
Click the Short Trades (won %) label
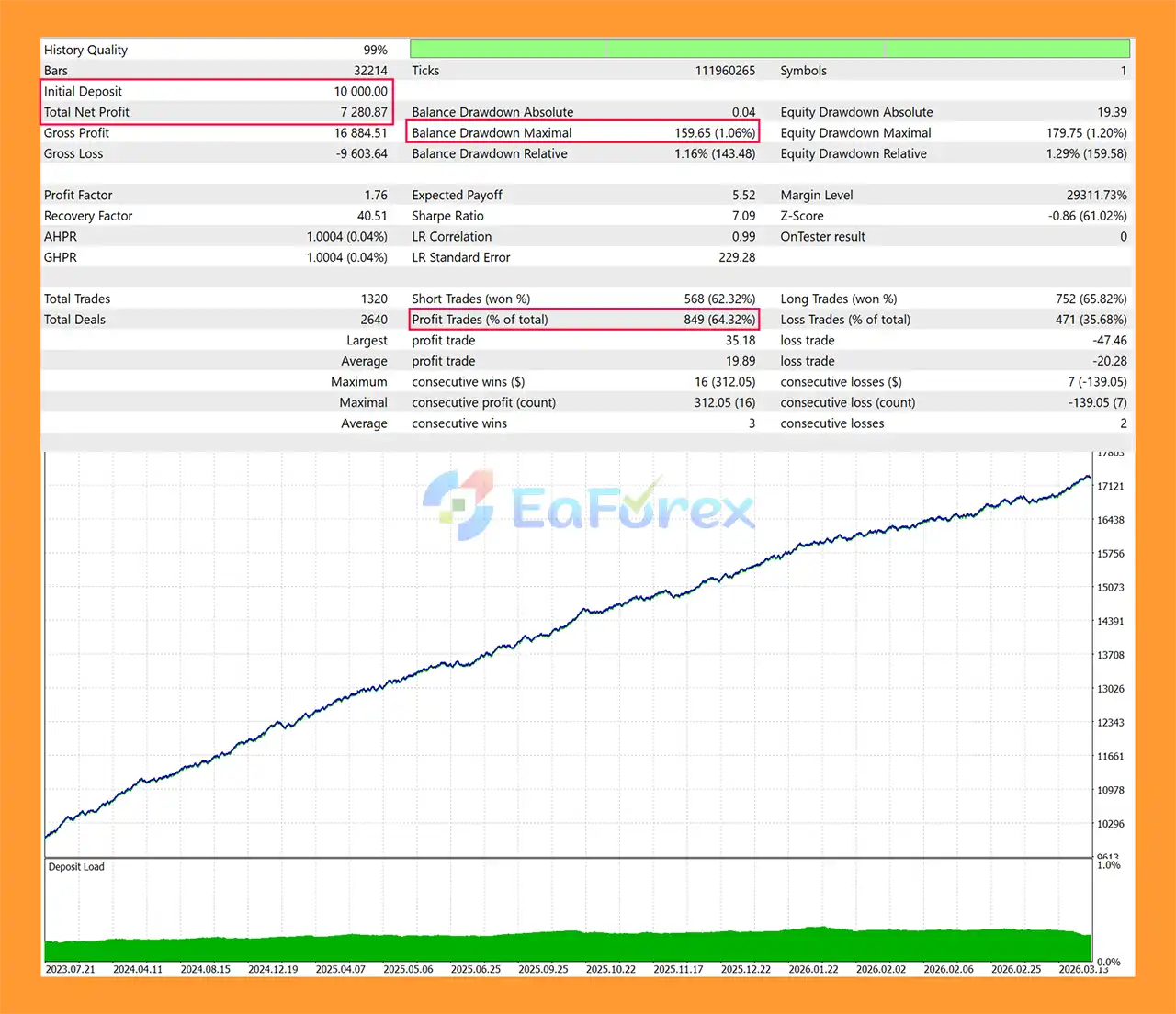point(470,299)
